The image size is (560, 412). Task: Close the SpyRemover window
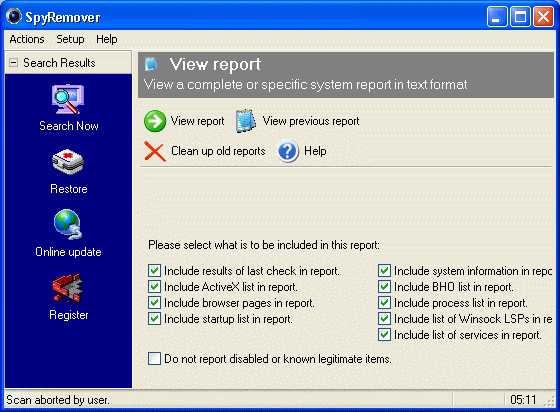pos(543,16)
